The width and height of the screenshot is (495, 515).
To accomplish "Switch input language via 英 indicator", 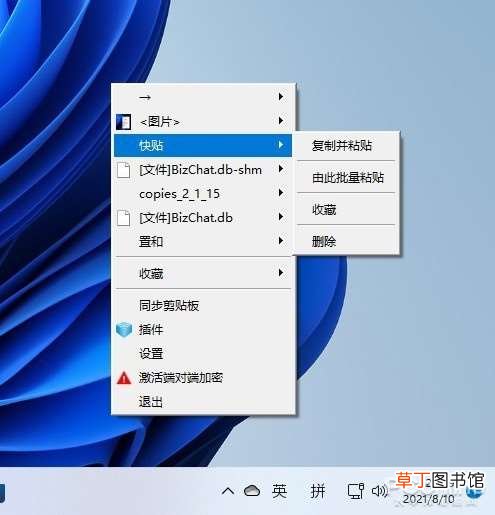I will 279,491.
